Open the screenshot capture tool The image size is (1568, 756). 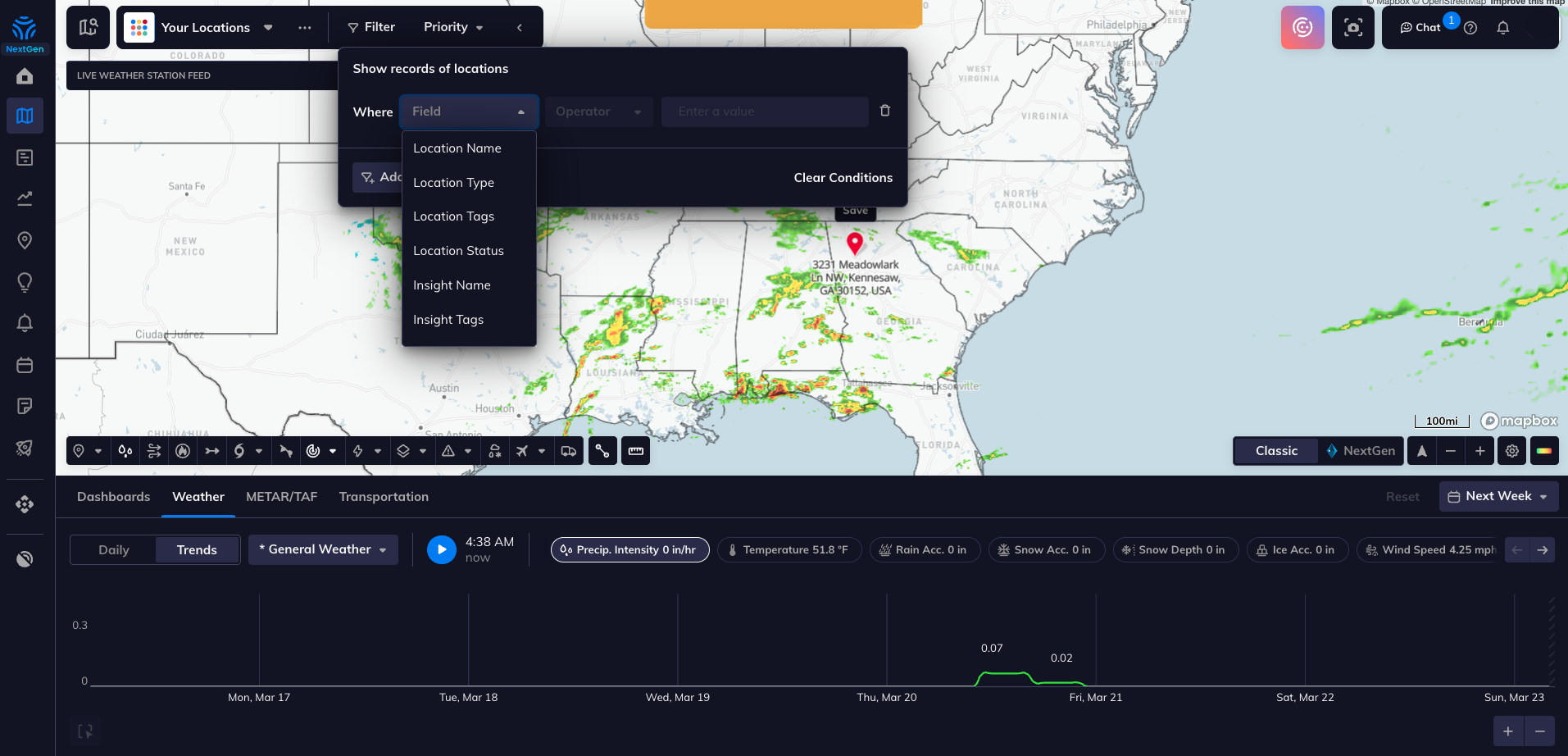tap(1352, 28)
